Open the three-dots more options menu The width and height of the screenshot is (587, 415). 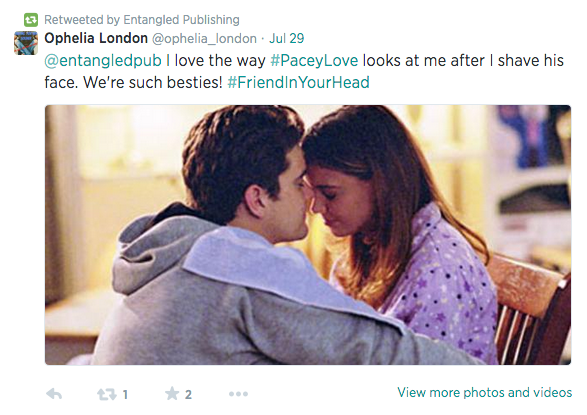[238, 394]
